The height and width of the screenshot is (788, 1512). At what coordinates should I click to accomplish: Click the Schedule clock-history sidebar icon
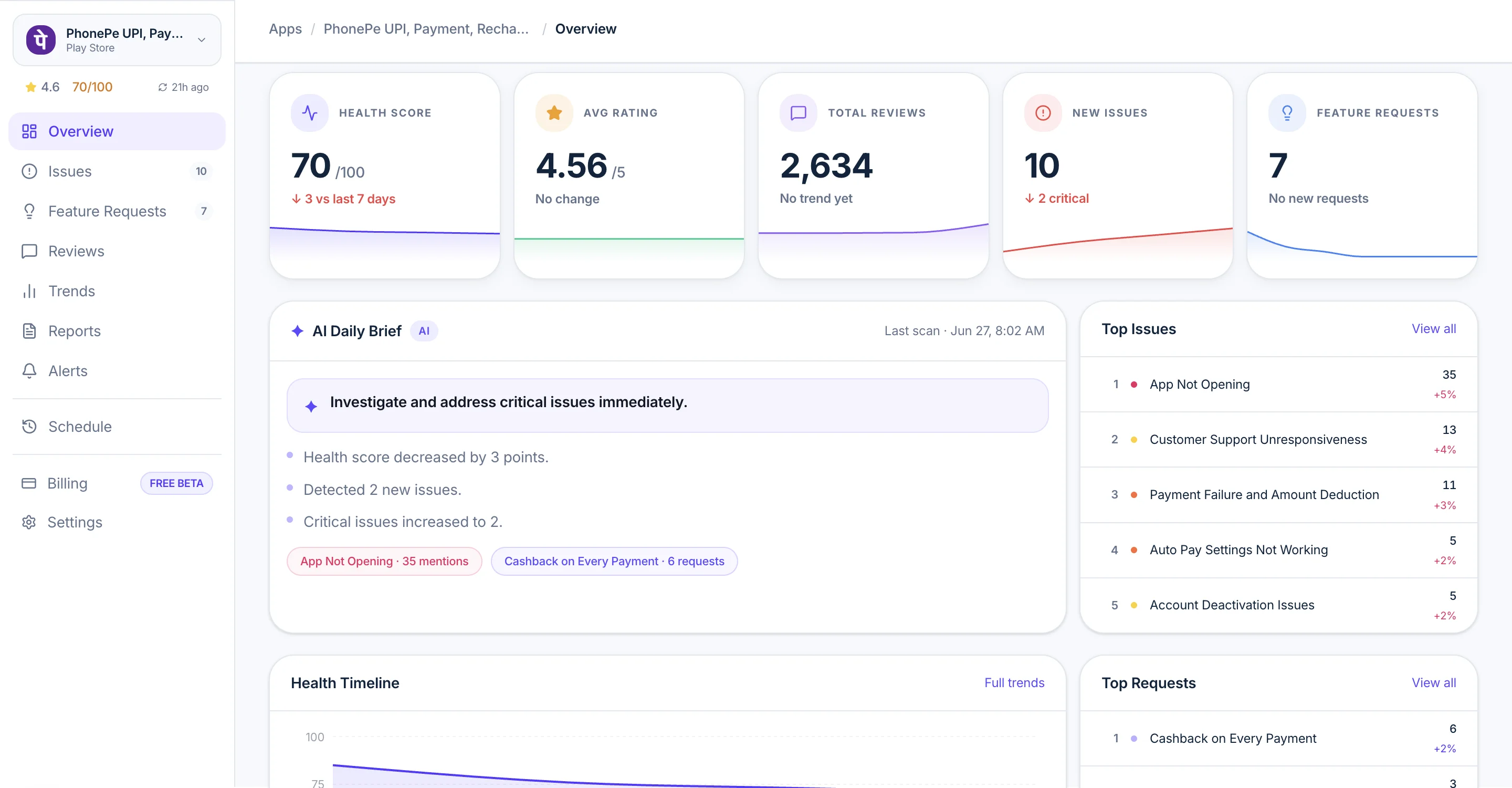pyautogui.click(x=29, y=426)
